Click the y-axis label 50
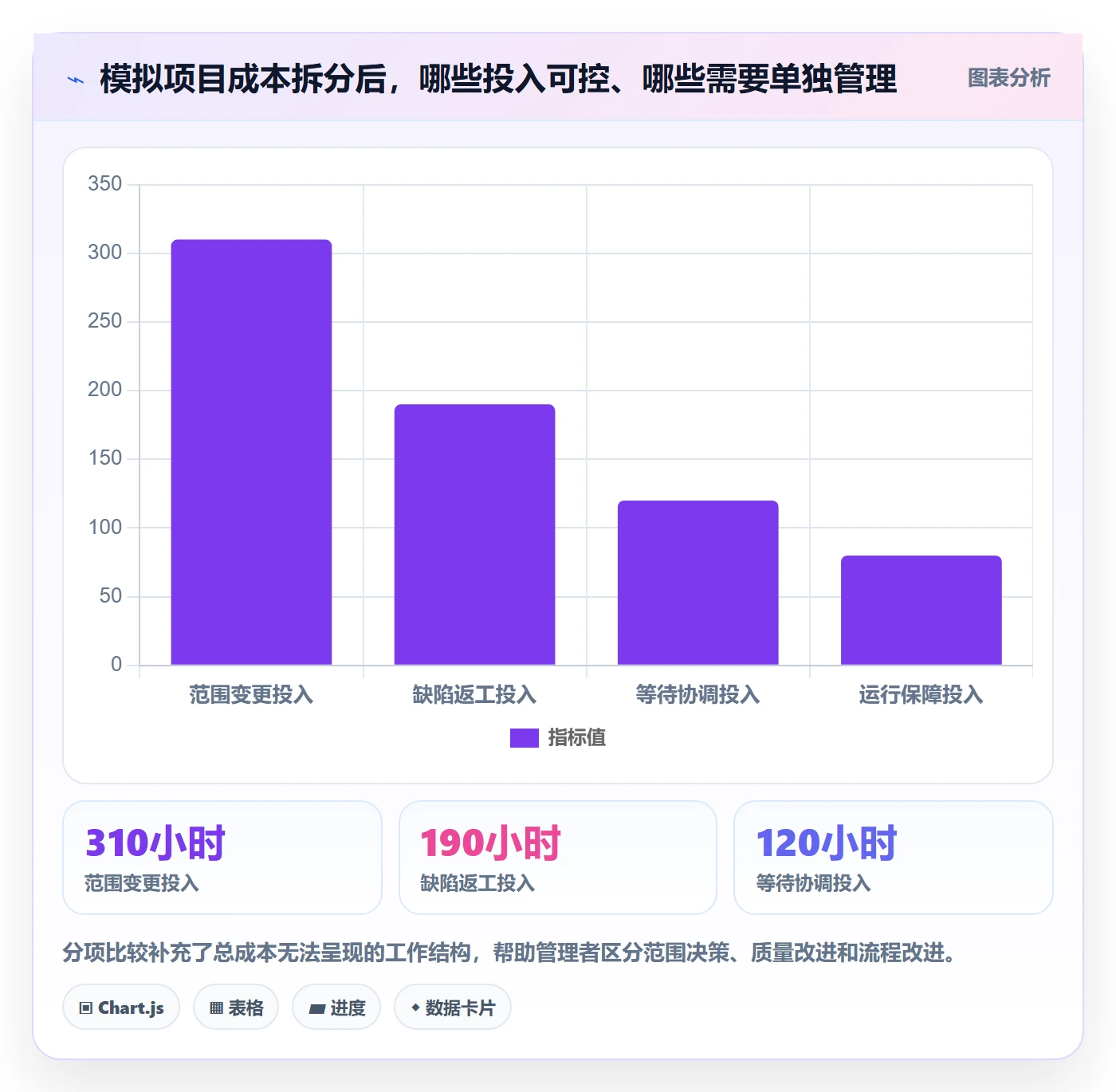Screen dimensions: 1116x1092 [111, 596]
